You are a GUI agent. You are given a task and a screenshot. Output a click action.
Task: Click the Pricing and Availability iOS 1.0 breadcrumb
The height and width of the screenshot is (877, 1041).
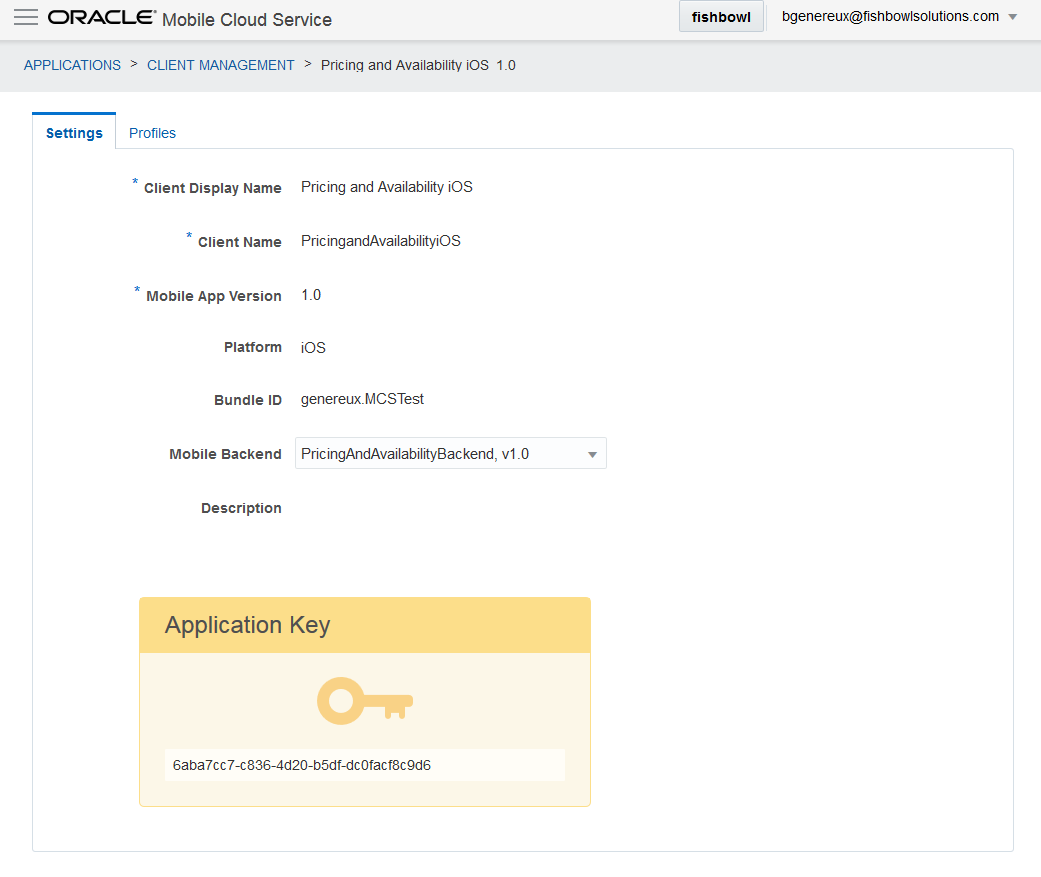pyautogui.click(x=418, y=65)
